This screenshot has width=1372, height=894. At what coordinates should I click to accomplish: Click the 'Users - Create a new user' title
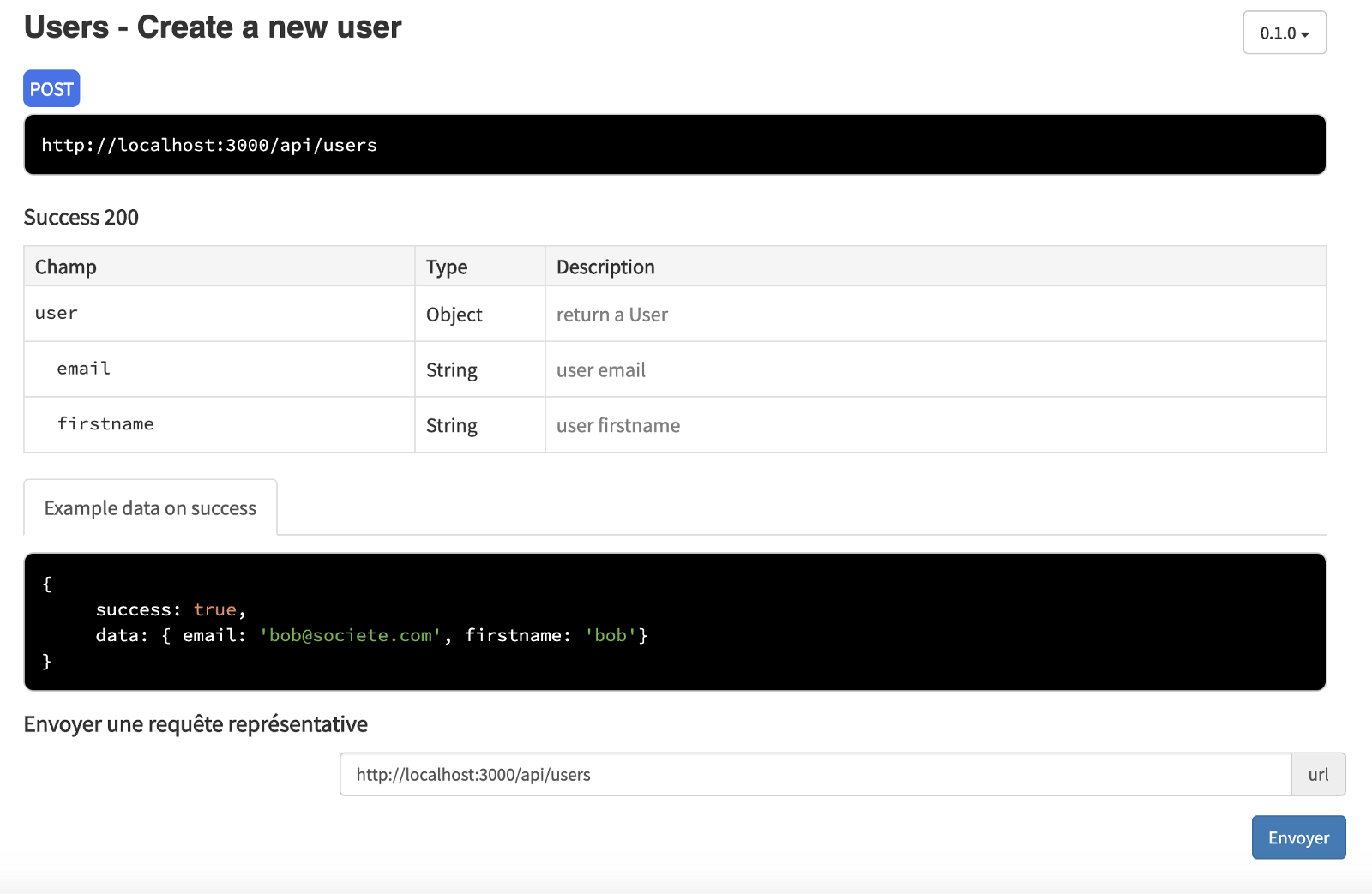[x=213, y=27]
